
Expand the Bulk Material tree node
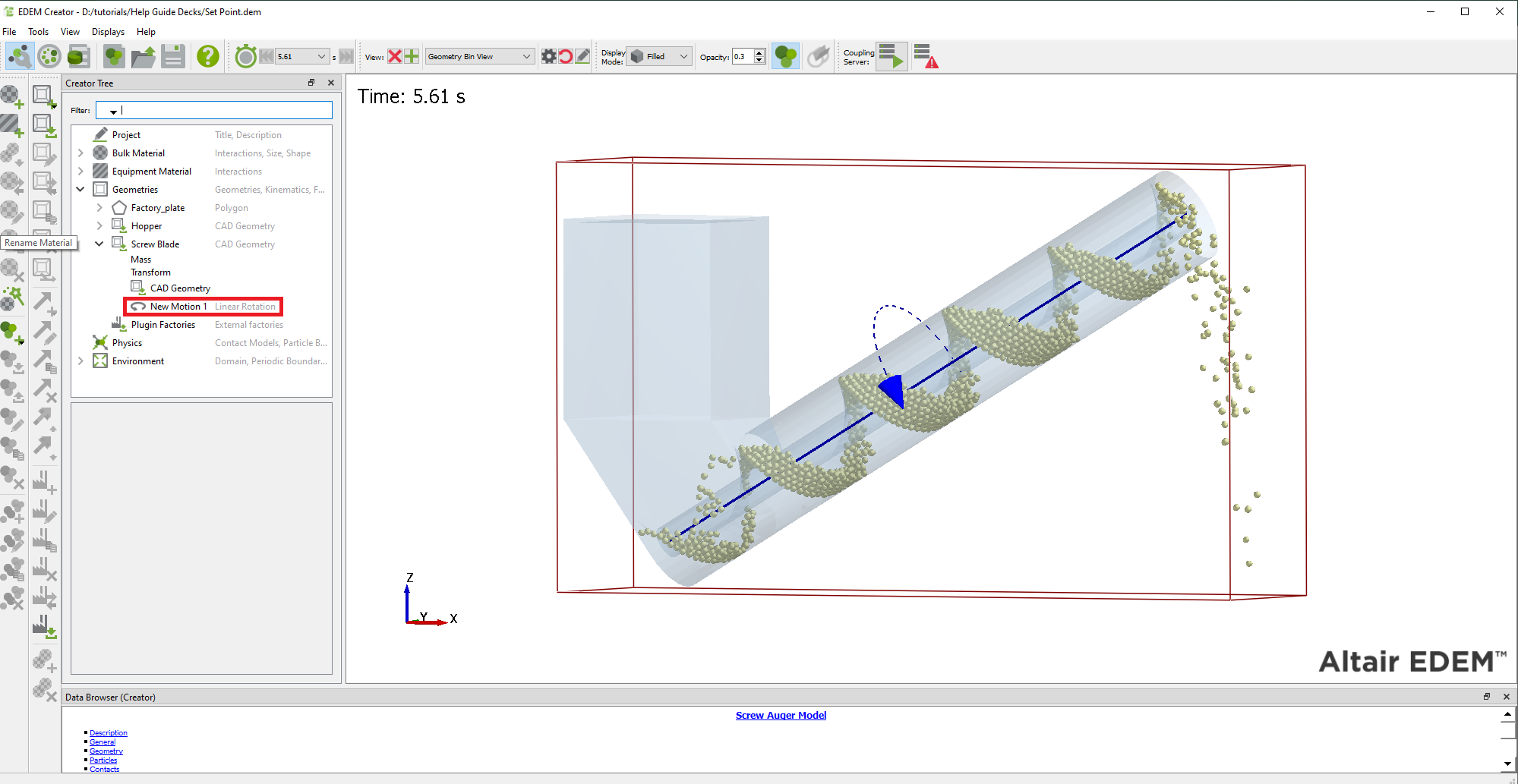point(80,153)
